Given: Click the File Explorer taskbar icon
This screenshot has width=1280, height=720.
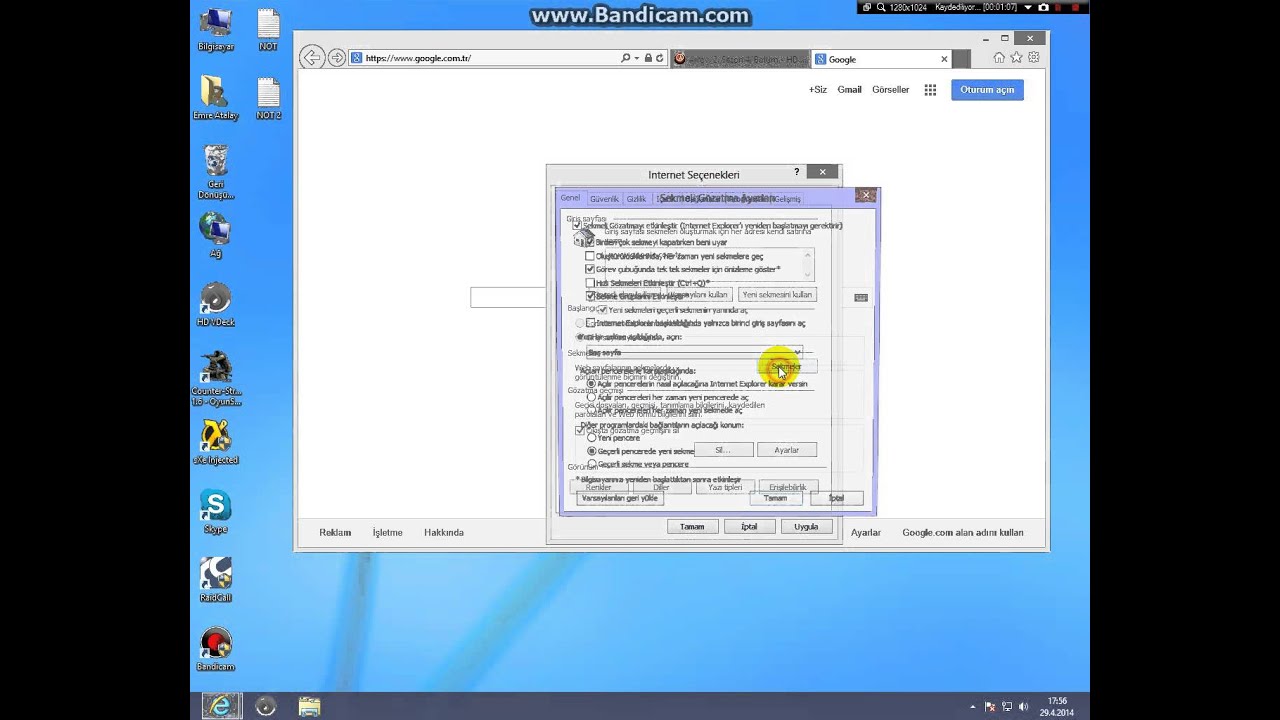Looking at the screenshot, I should [x=309, y=706].
